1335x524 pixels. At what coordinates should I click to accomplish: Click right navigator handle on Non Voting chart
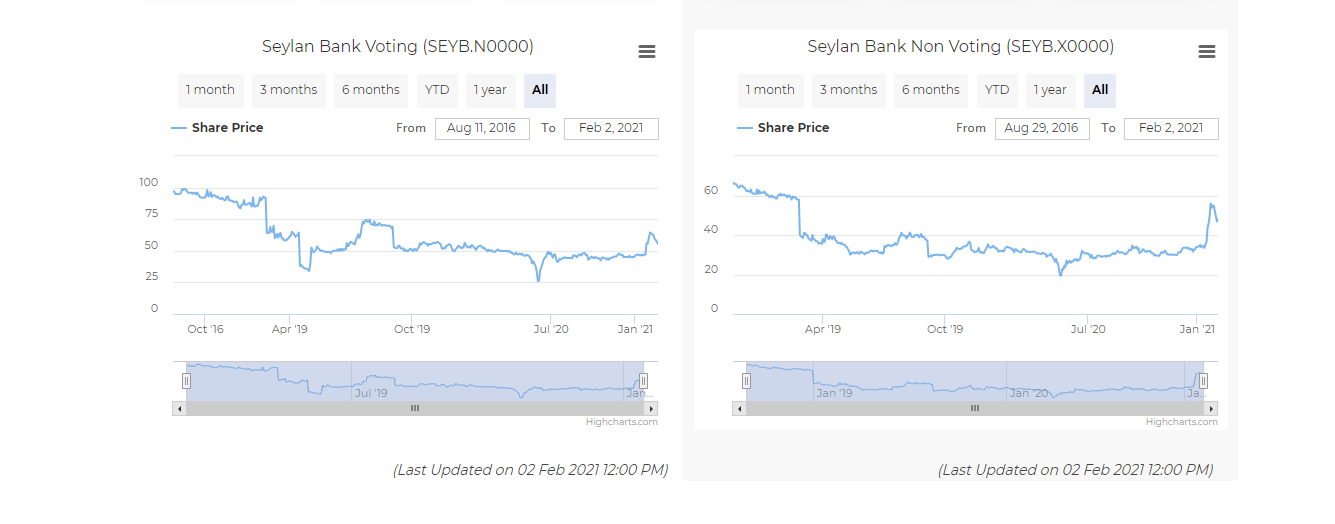1203,381
